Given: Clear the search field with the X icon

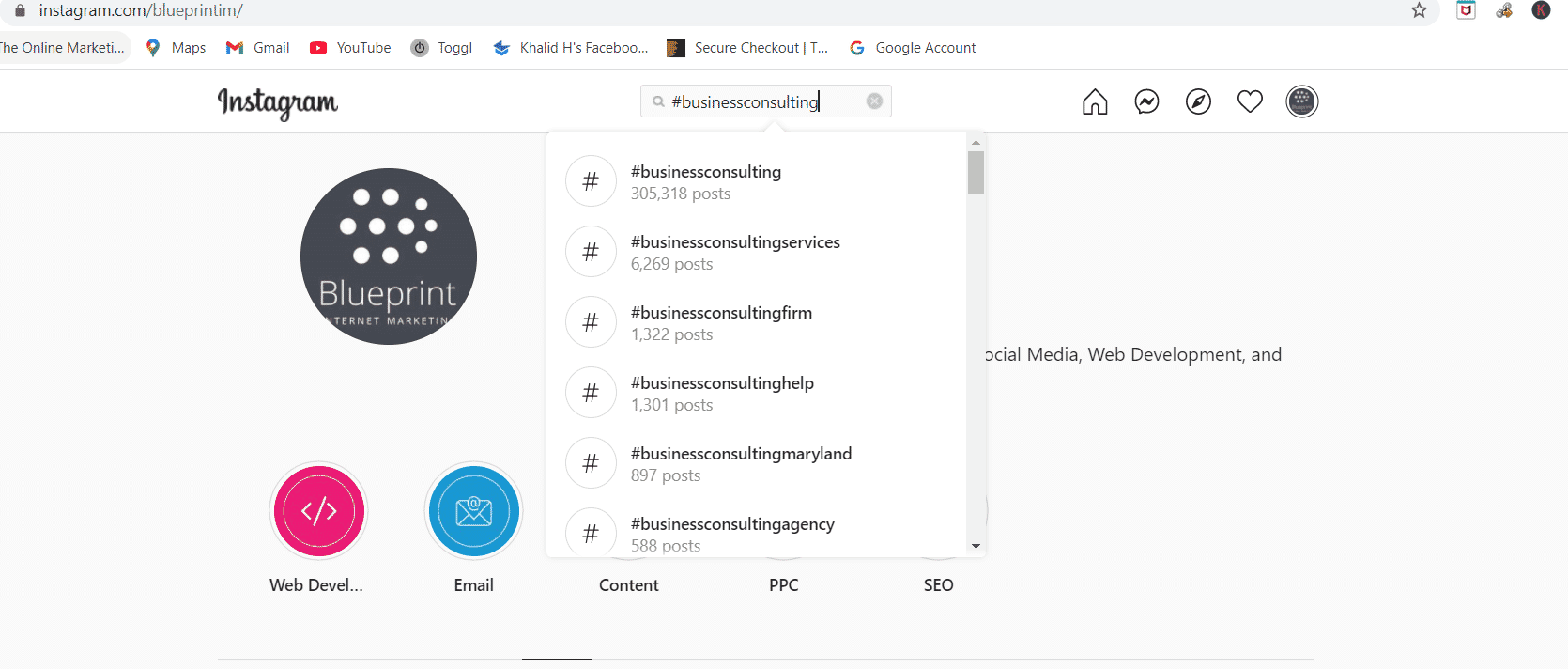Looking at the screenshot, I should (x=874, y=101).
